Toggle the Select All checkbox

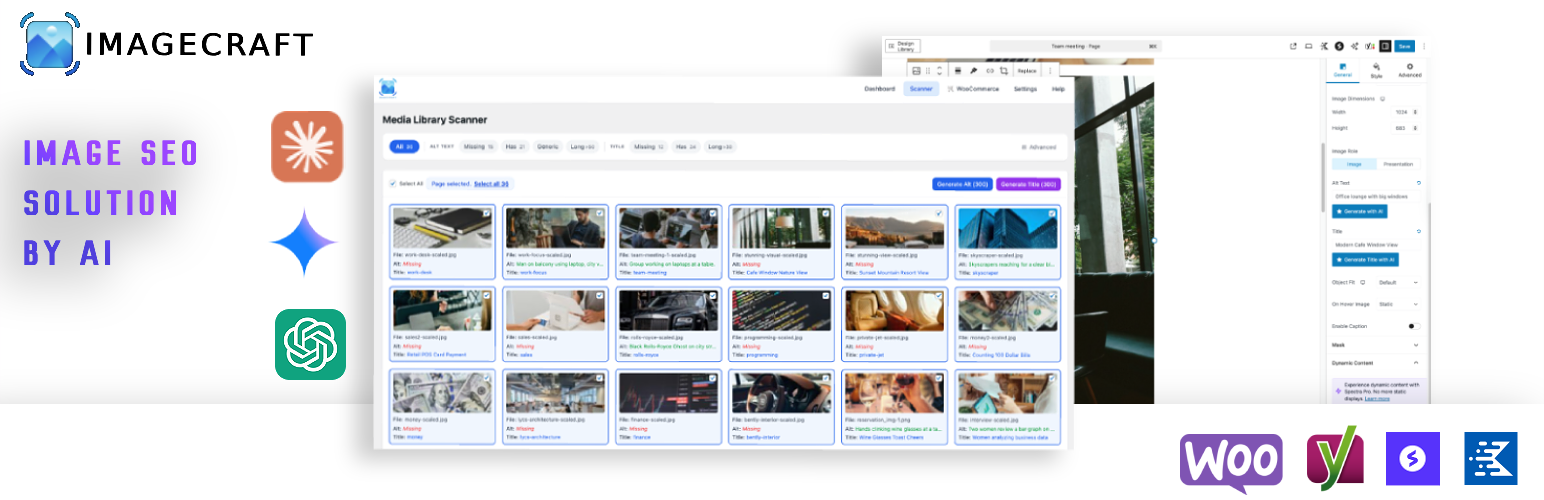tap(392, 184)
